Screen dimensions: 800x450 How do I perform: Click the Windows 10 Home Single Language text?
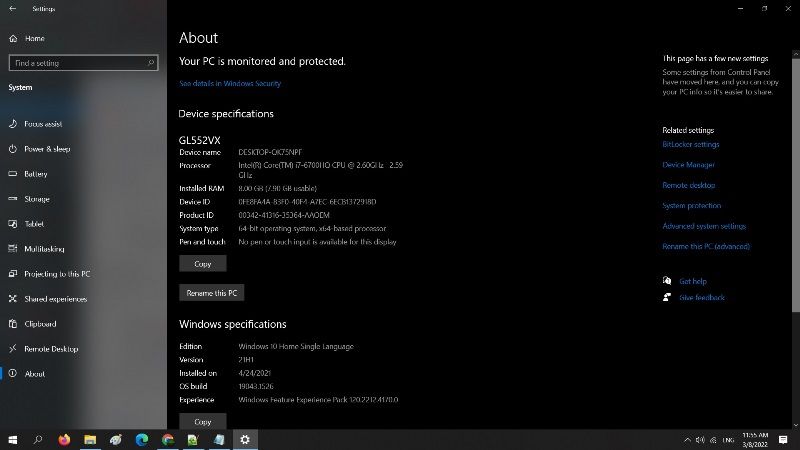[x=296, y=346]
